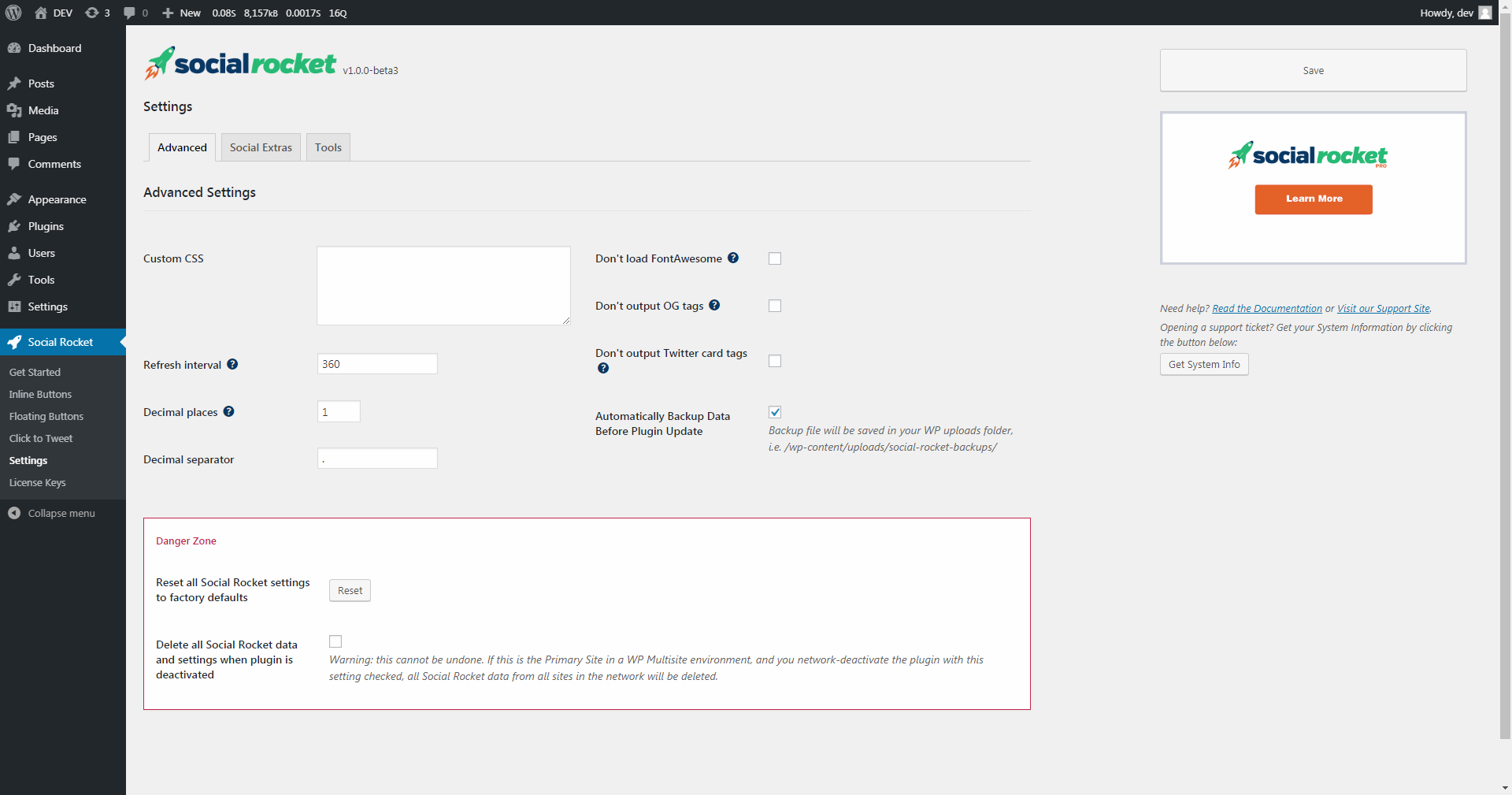This screenshot has height=795, width=1512.
Task: Open License Keys submenu item
Action: click(37, 482)
